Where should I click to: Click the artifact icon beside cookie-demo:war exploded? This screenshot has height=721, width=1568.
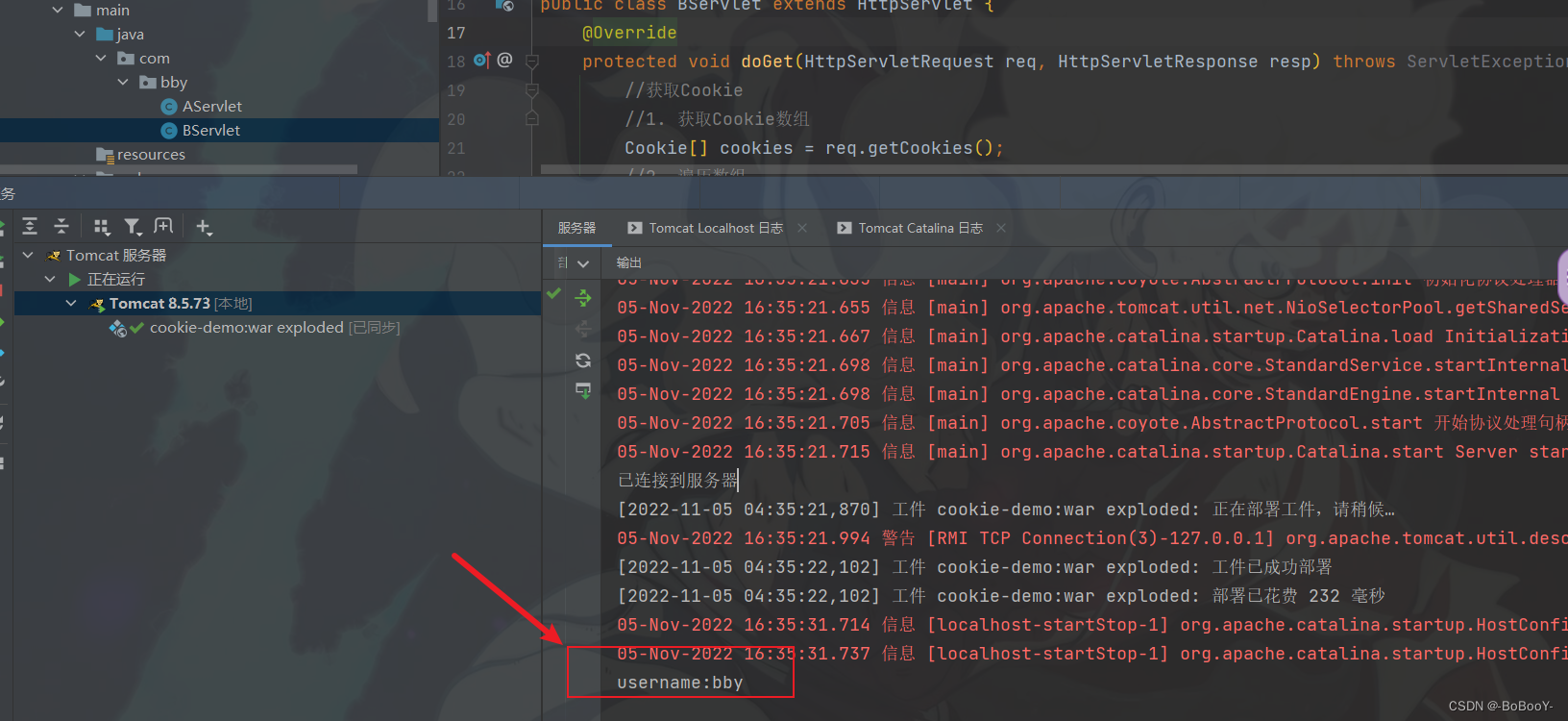[117, 328]
